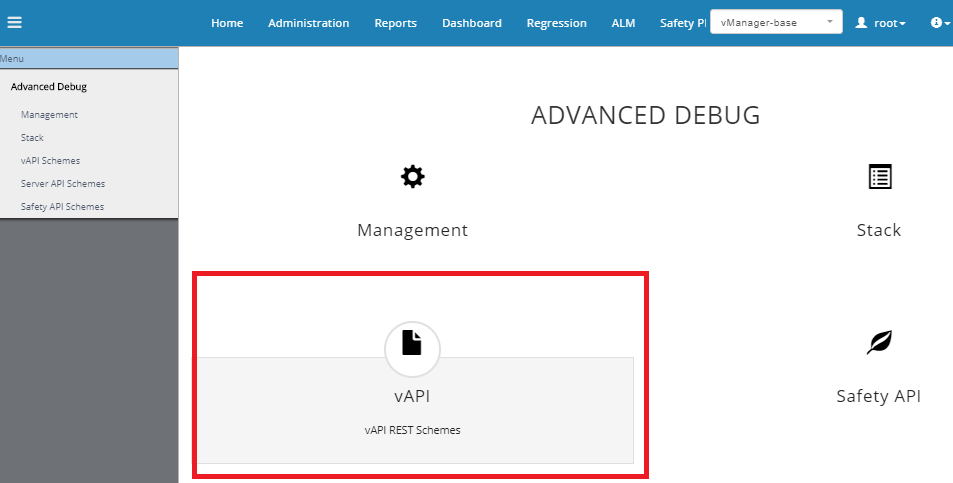This screenshot has width=953, height=483.
Task: Open the vManager-base project dropdown
Action: (777, 22)
